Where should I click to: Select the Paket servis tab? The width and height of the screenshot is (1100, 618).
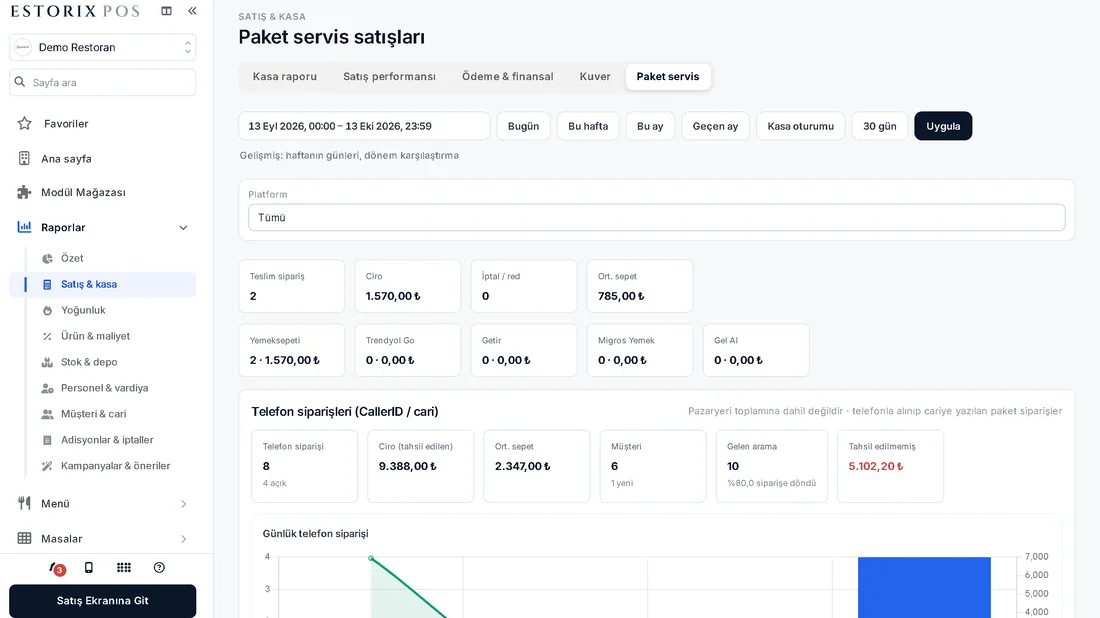tap(668, 76)
